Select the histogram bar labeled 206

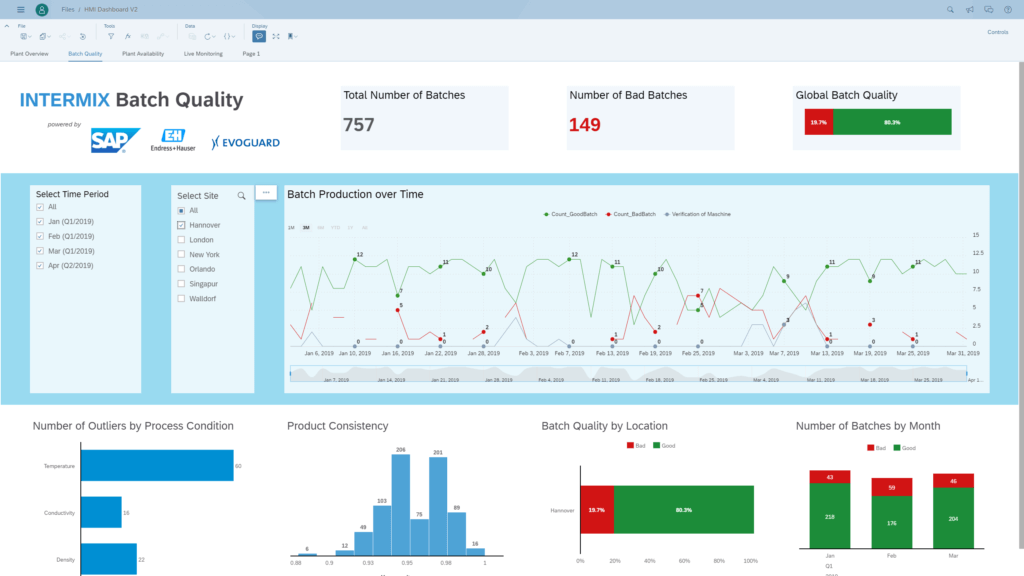[x=401, y=505]
